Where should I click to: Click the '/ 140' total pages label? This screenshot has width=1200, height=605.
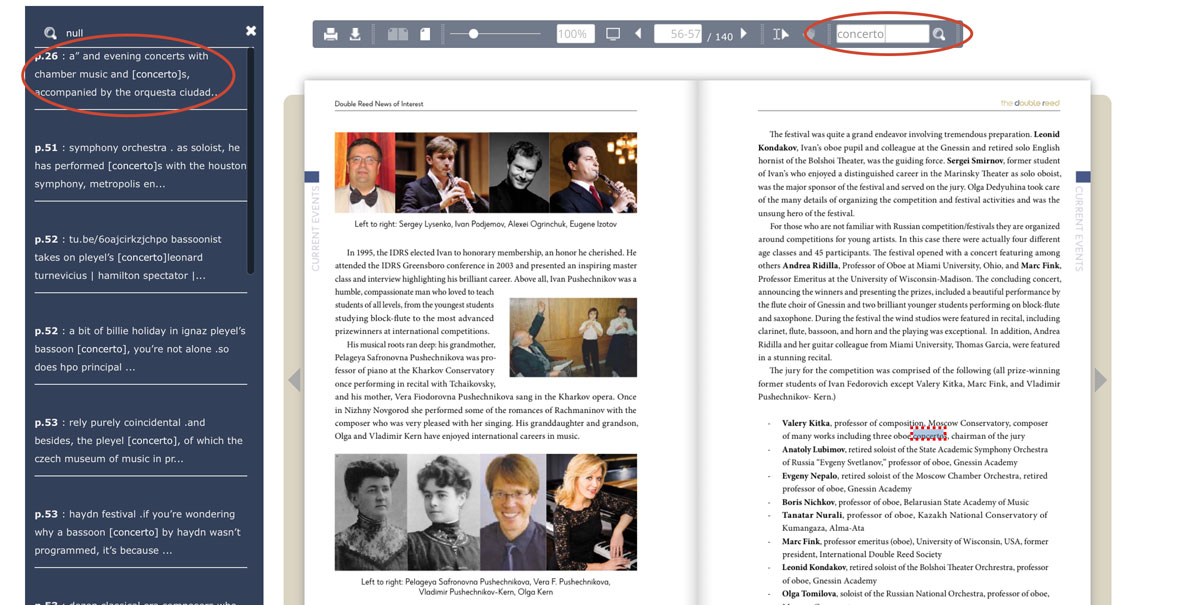pyautogui.click(x=720, y=36)
